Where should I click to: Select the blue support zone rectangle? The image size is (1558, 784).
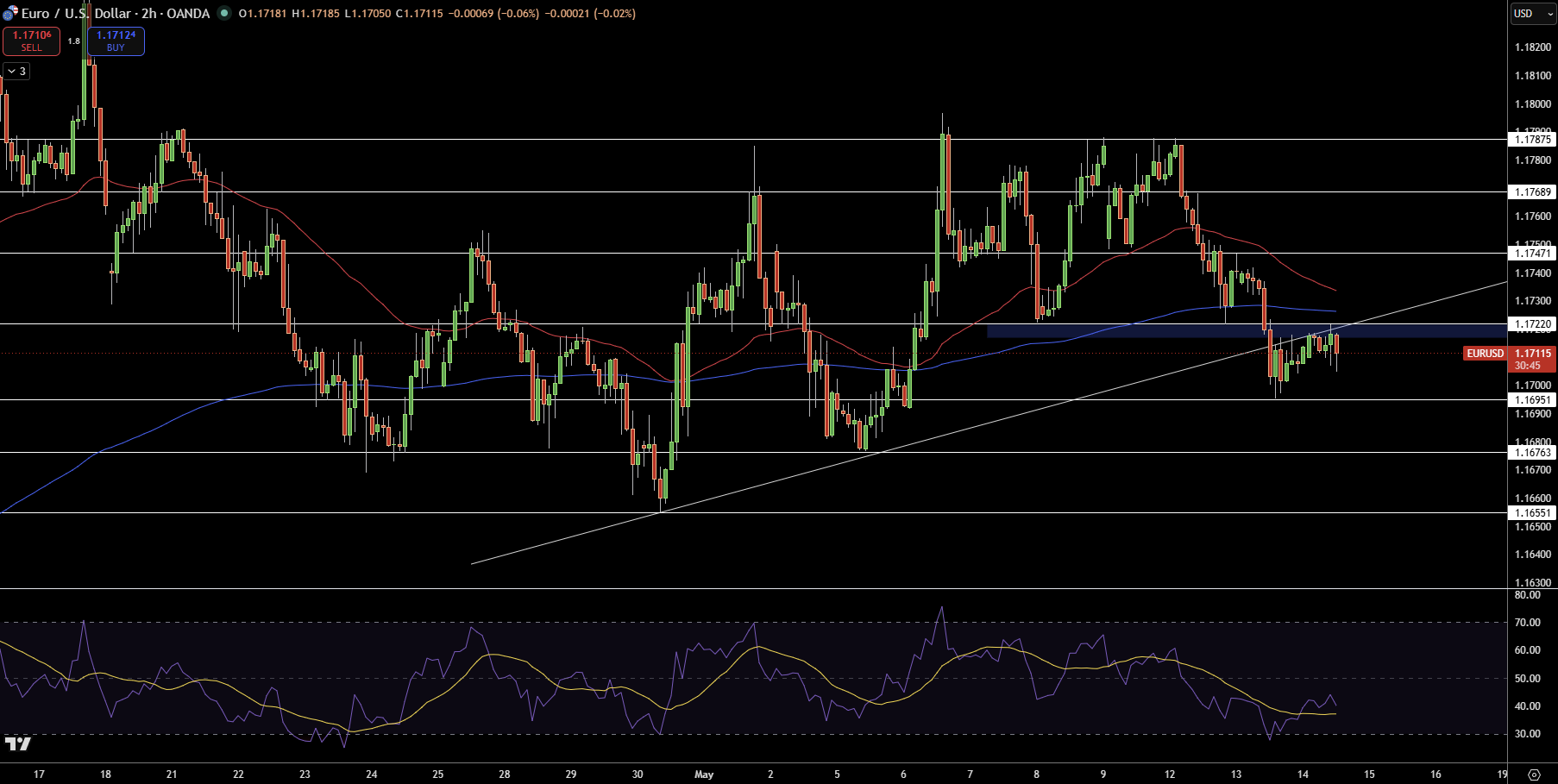tap(1247, 330)
